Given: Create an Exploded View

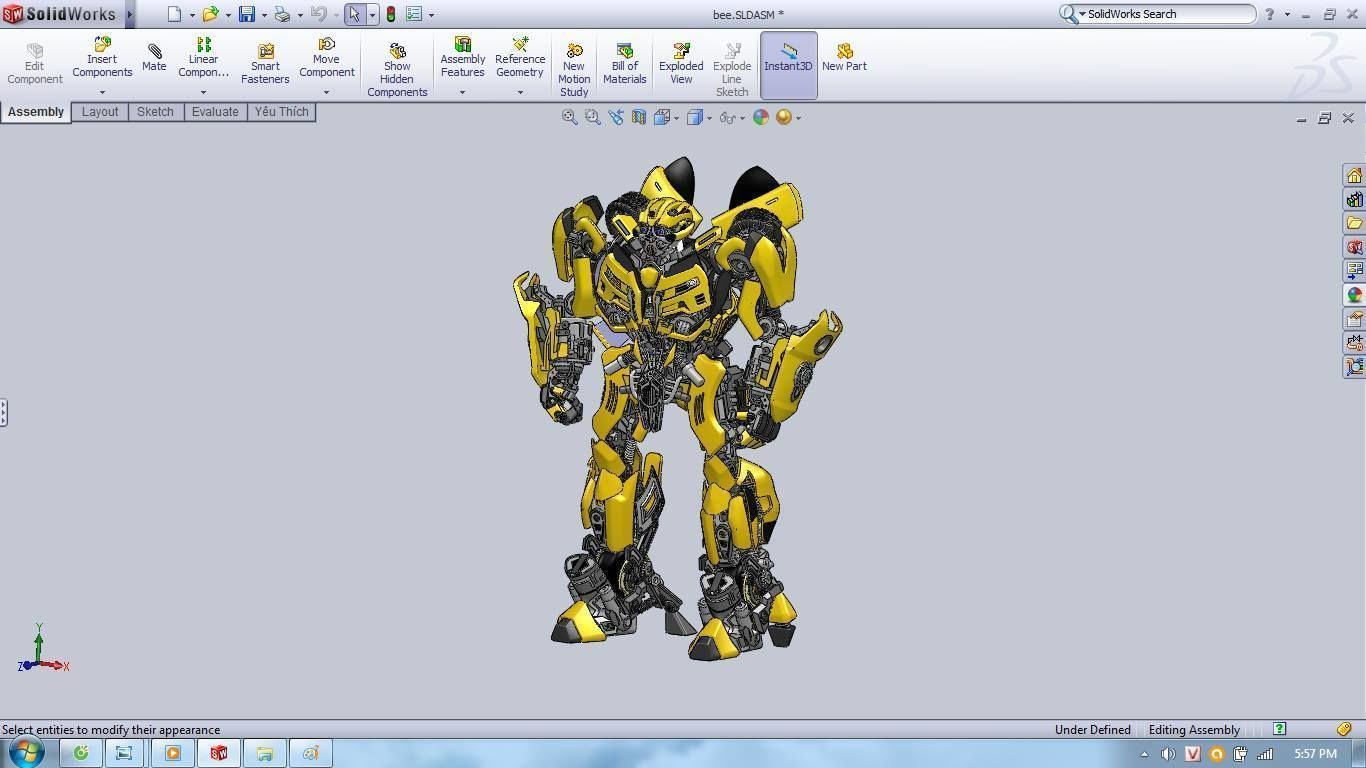Looking at the screenshot, I should (x=681, y=64).
